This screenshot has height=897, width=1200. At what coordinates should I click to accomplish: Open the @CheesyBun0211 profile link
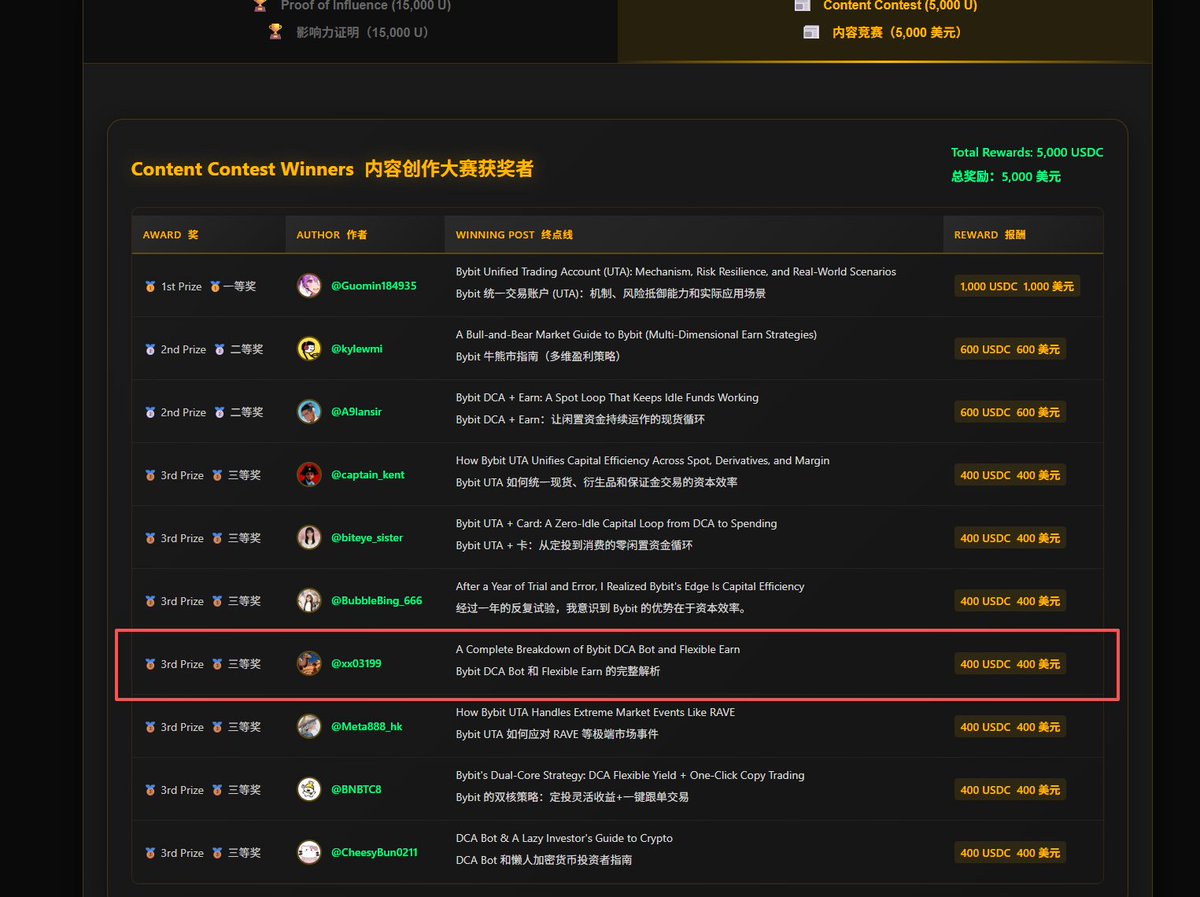pos(375,853)
